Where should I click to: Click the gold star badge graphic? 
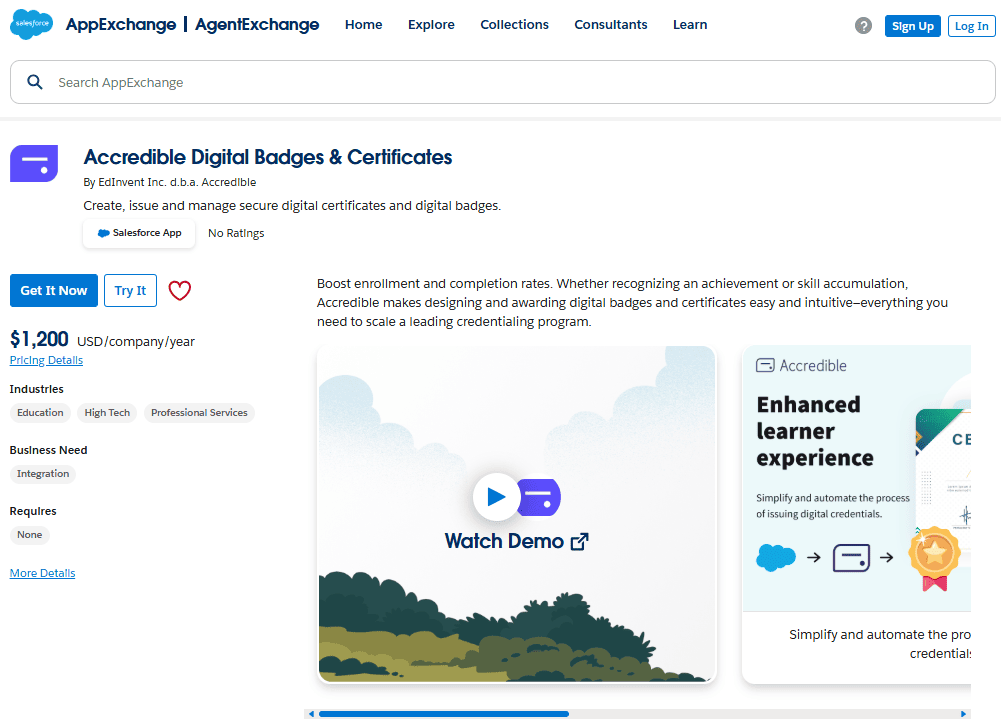935,557
